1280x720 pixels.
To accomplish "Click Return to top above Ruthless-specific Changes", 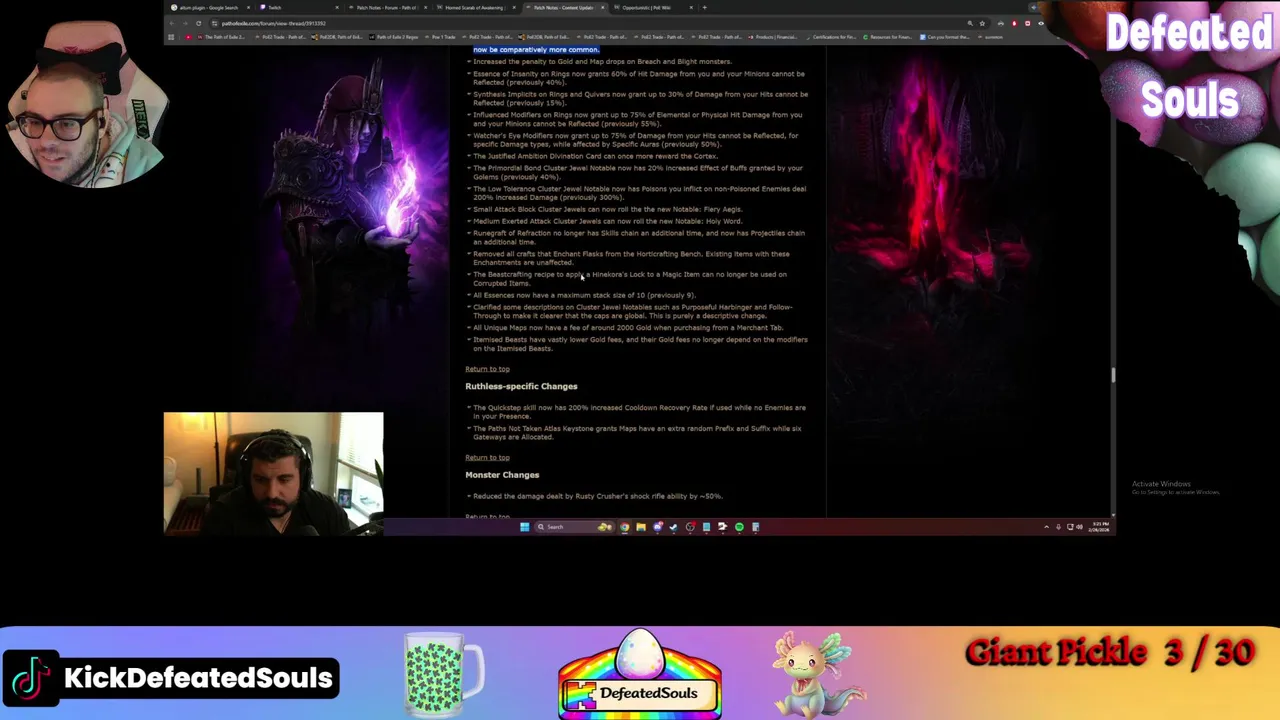I will [x=487, y=369].
